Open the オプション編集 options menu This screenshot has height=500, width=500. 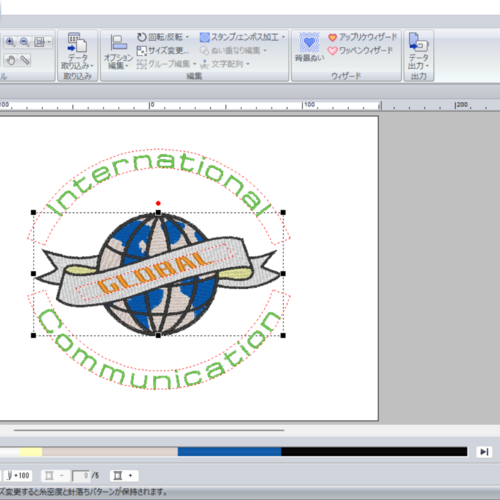tap(118, 52)
